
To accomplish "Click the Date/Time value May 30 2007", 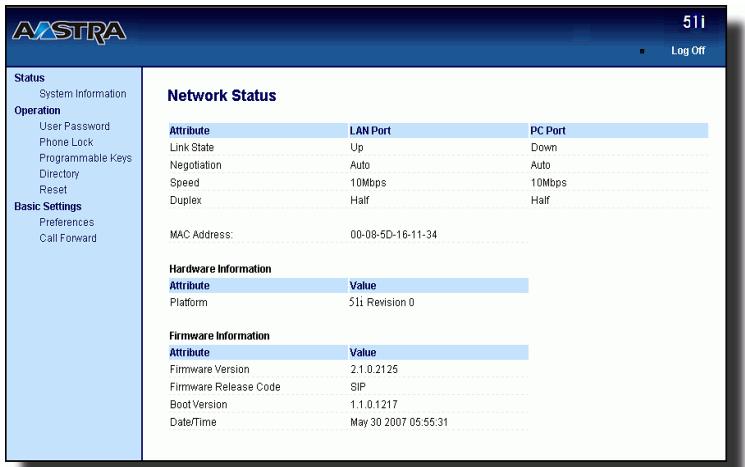I will coord(399,422).
